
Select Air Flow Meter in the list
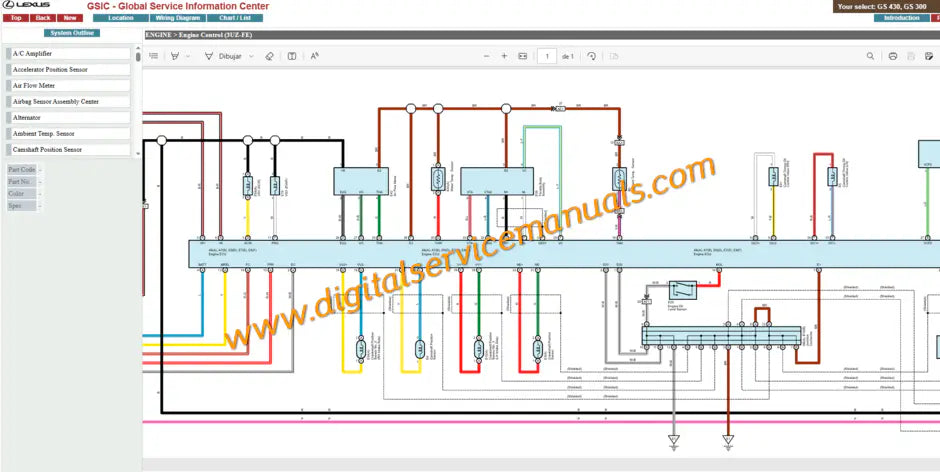68,86
